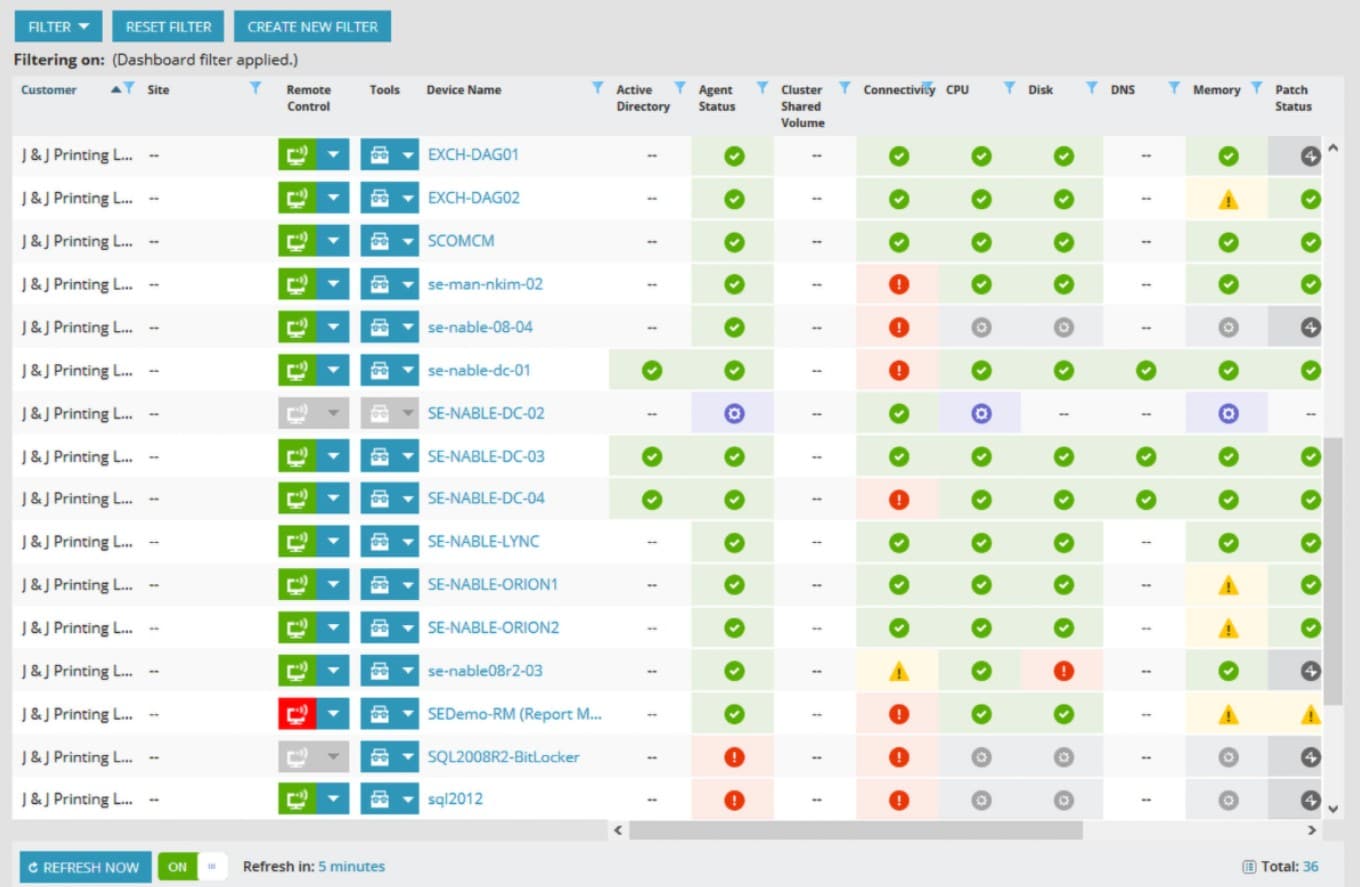This screenshot has height=887, width=1360.
Task: Open remote control for EXCH-DAG01
Action: tap(297, 155)
